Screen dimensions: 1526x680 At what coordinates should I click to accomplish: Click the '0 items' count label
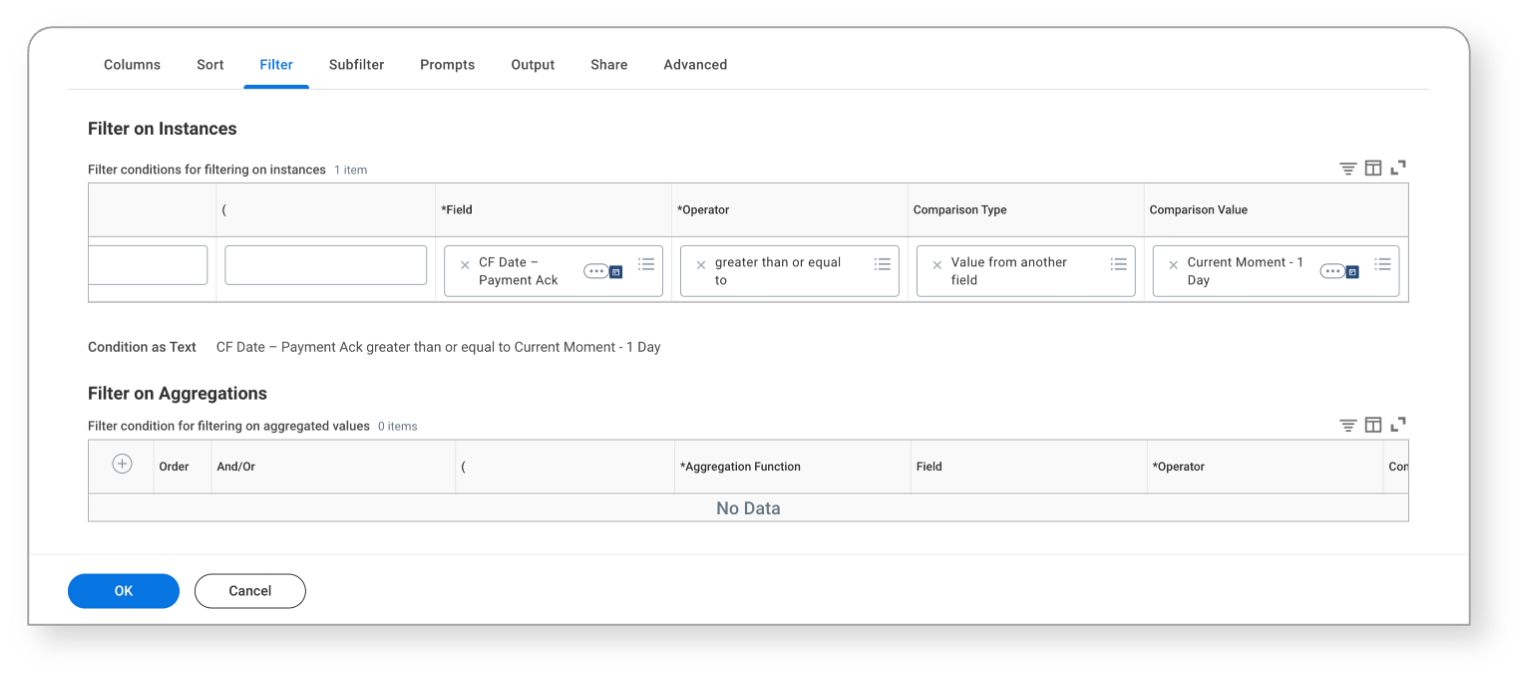(x=398, y=426)
